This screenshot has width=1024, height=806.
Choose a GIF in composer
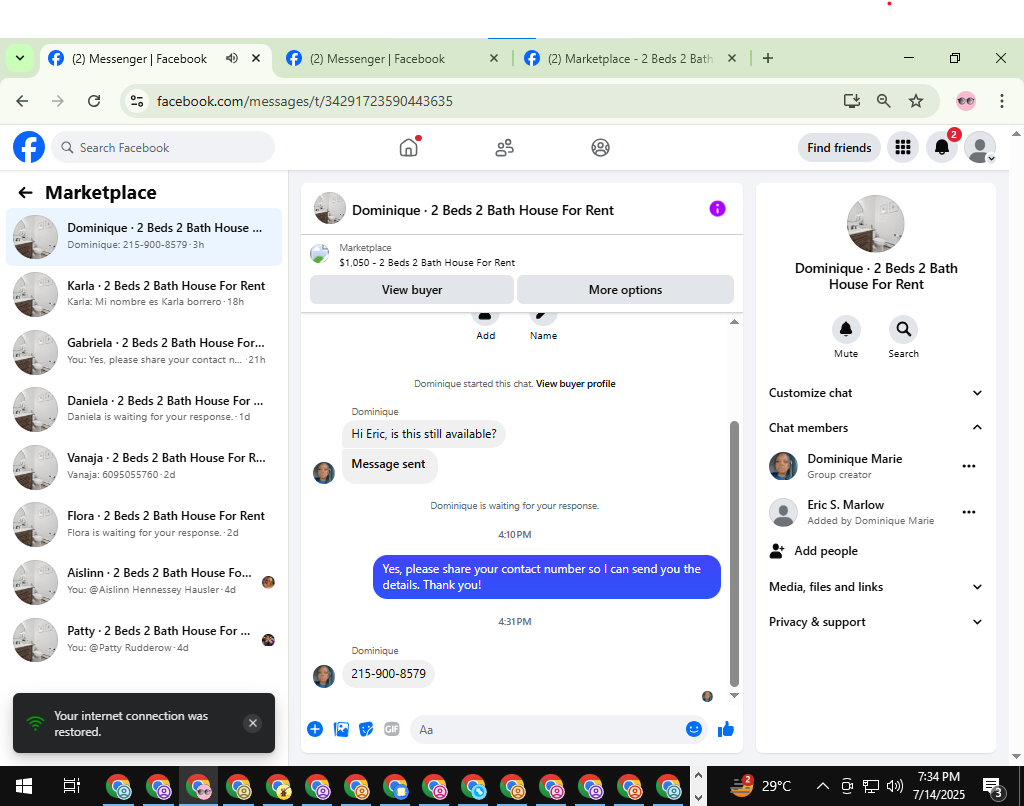tap(392, 729)
